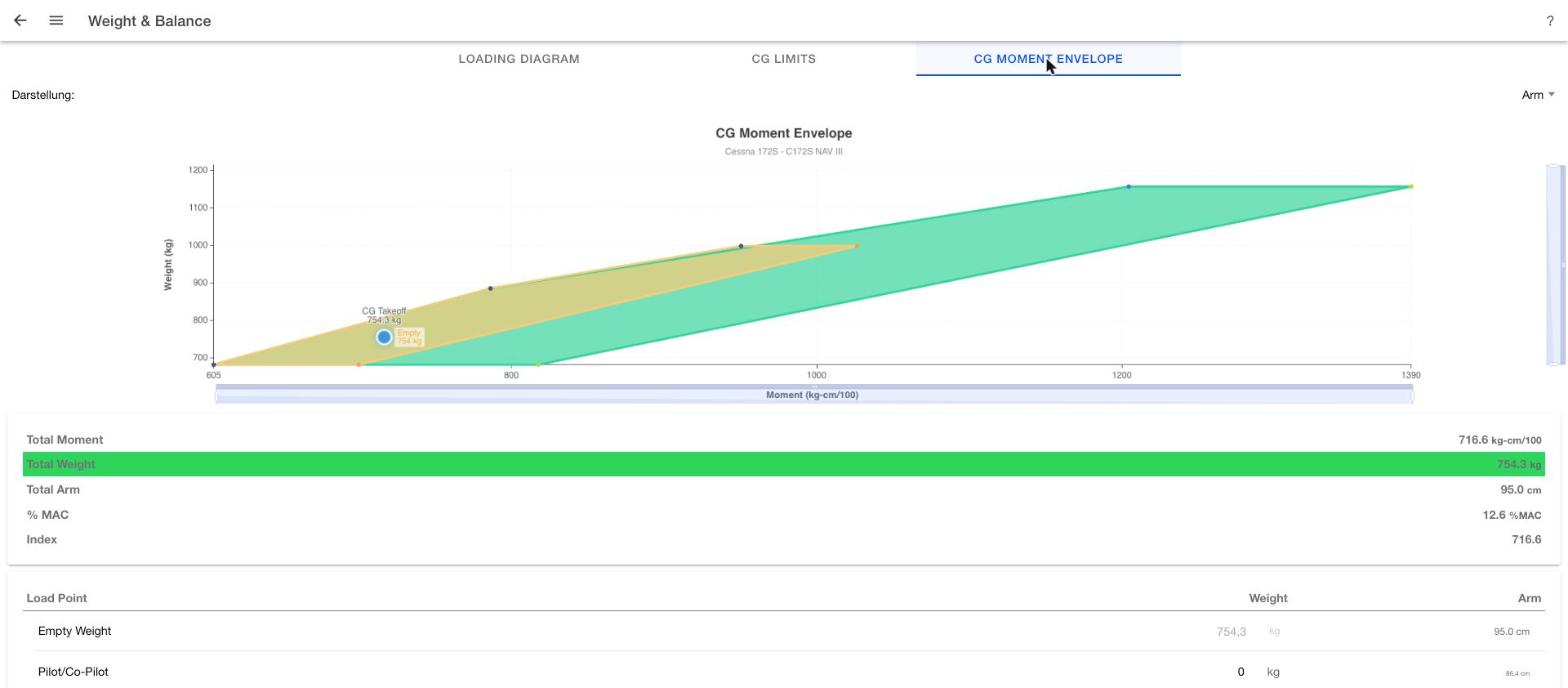Click the vertical weight zoom slider

[x=1554, y=265]
